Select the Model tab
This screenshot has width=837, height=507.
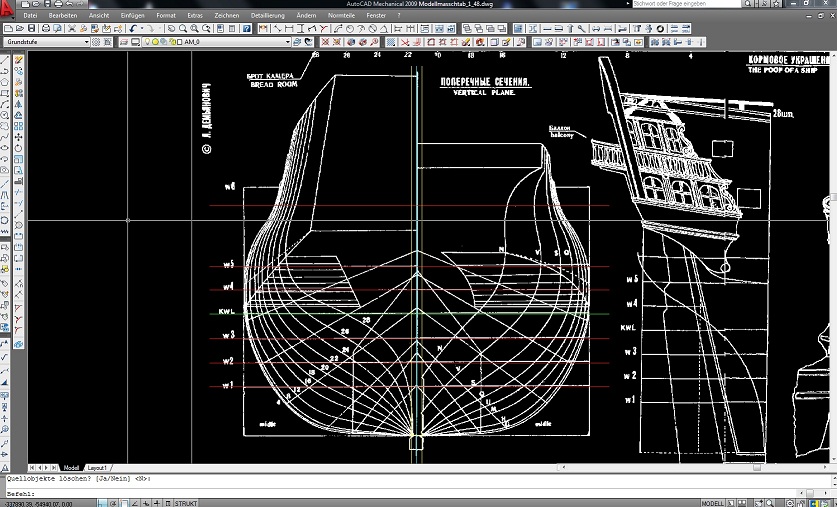pos(71,468)
